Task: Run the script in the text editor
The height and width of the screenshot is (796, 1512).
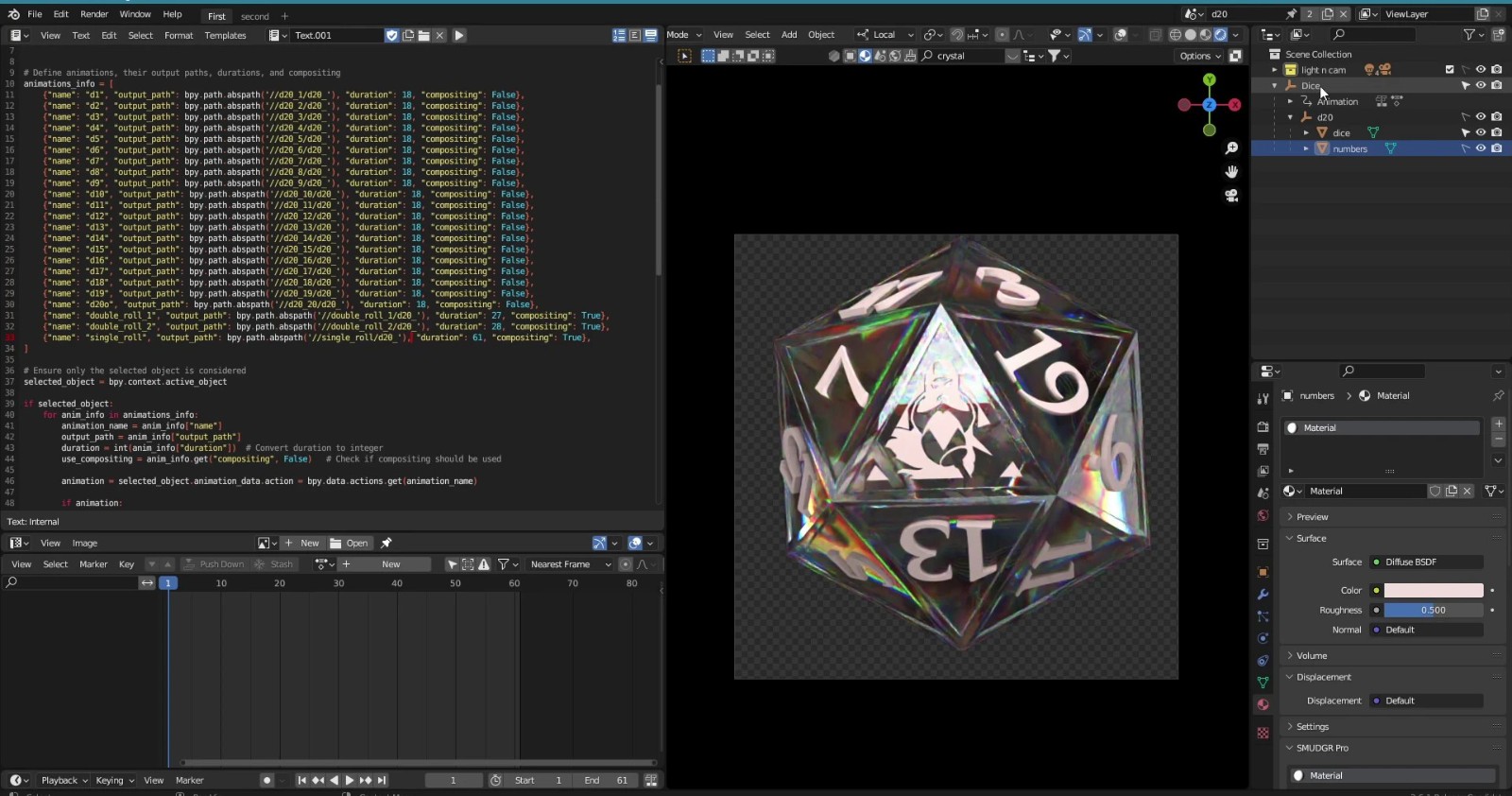Action: coord(459,35)
